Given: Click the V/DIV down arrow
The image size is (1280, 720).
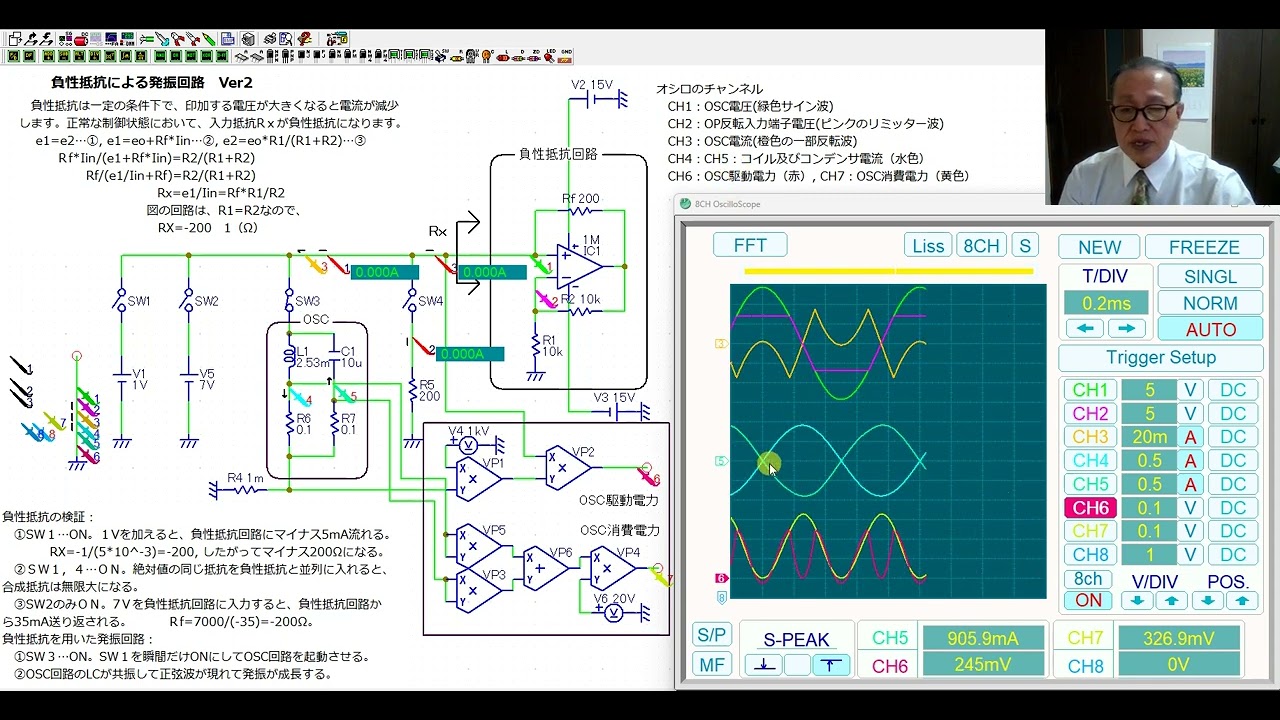Looking at the screenshot, I should point(1137,601).
